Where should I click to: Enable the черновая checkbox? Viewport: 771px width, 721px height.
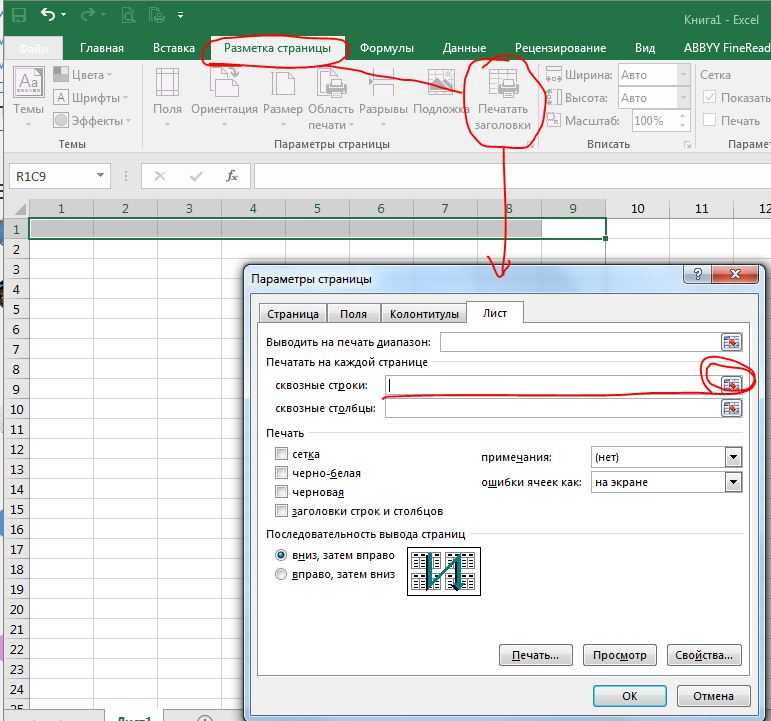pyautogui.click(x=281, y=491)
